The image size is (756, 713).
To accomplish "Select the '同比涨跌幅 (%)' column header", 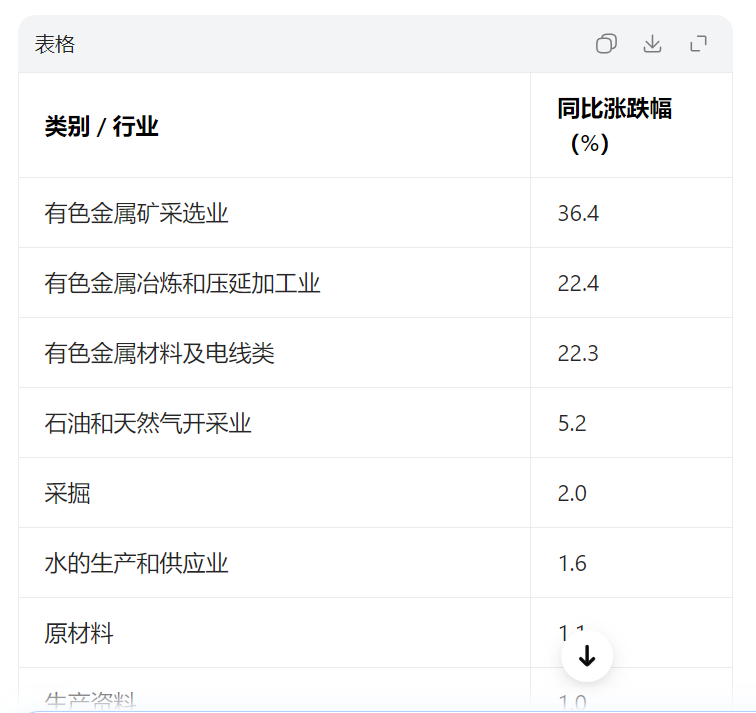I will point(614,125).
